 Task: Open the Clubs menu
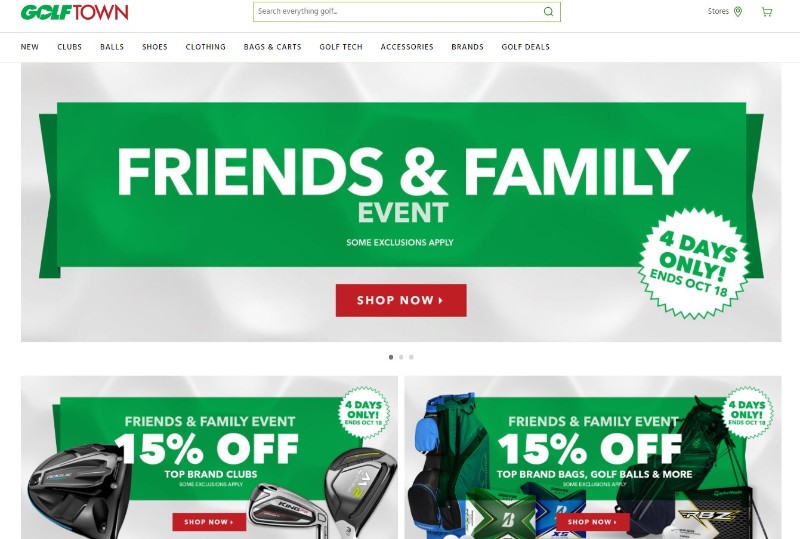pyautogui.click(x=69, y=47)
